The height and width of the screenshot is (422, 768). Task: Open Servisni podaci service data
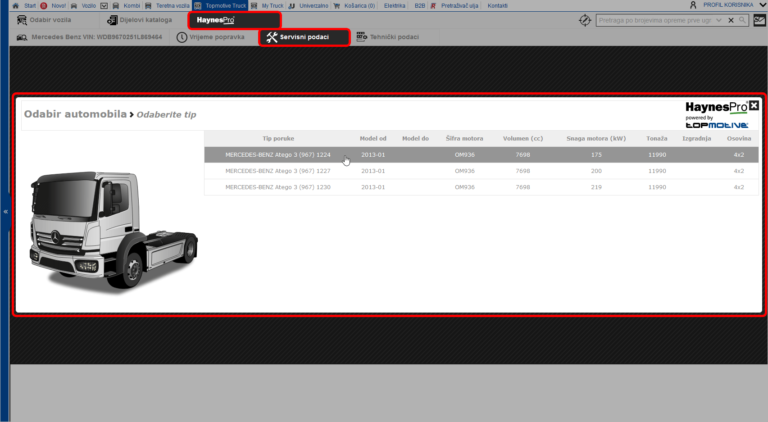tap(304, 37)
